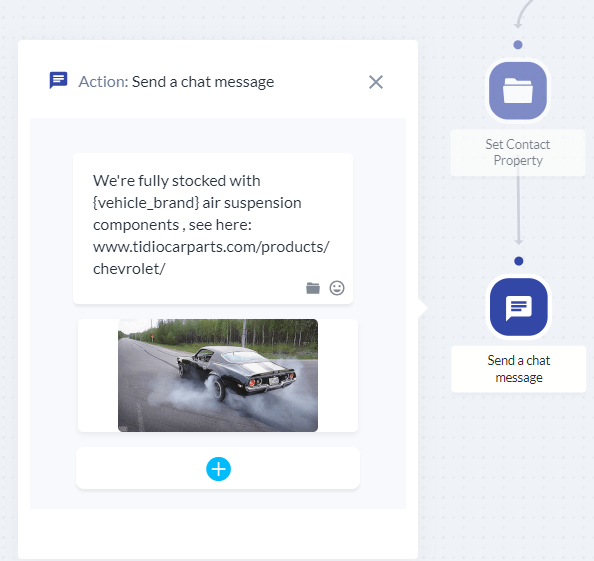
Task: Select the black muscle car image attachment
Action: click(x=218, y=375)
